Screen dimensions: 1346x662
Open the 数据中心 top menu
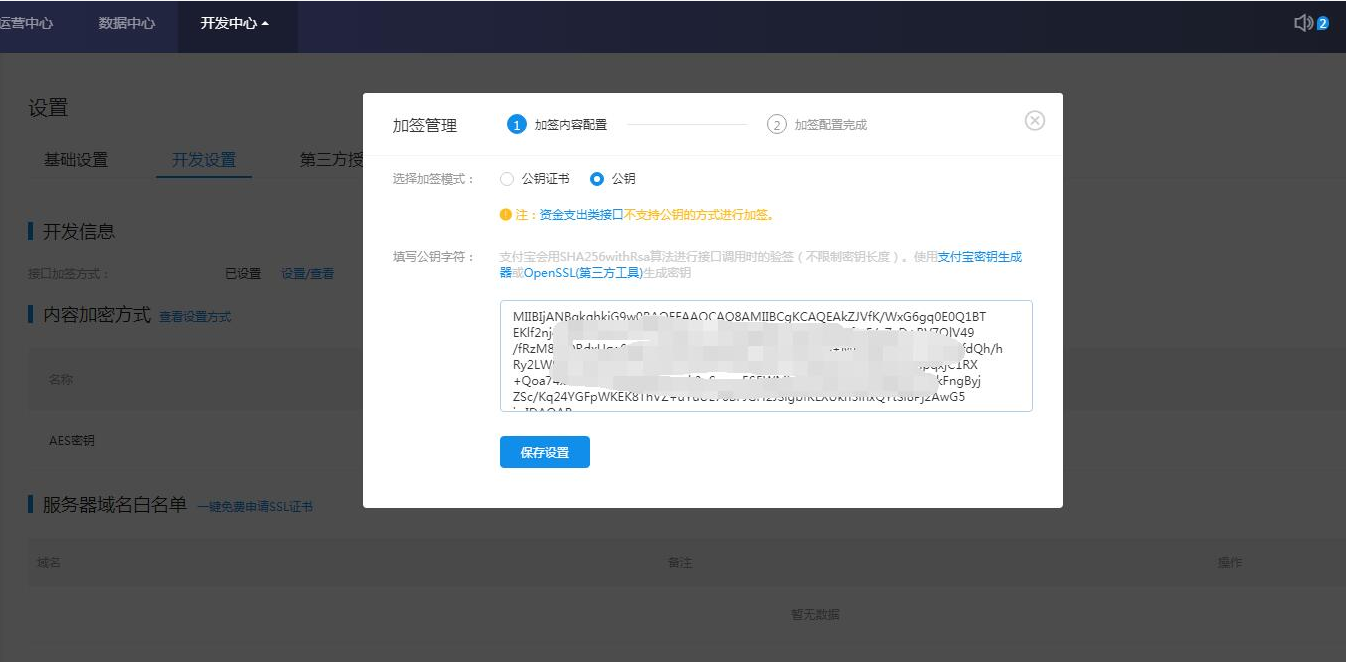click(127, 23)
